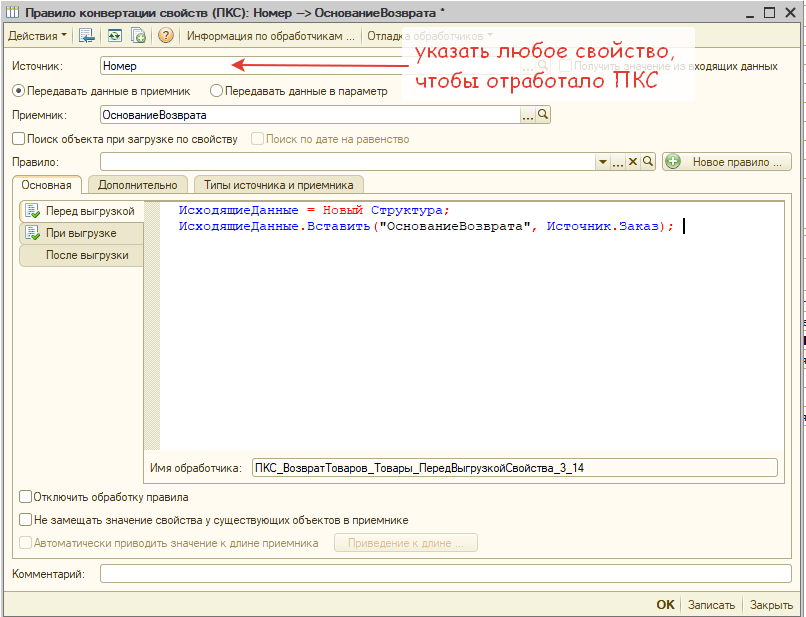Click the refresh toolbar icon
This screenshot has height=617, width=806.
coord(115,36)
